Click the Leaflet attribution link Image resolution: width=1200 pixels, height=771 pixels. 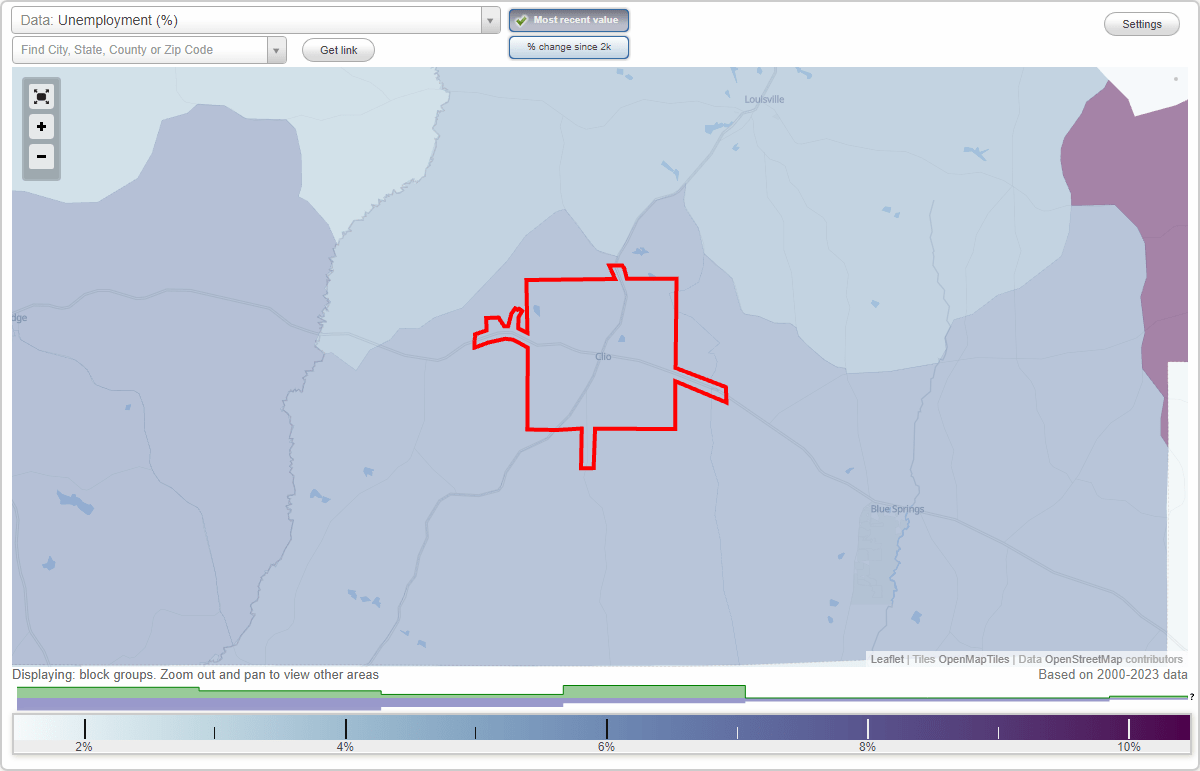click(887, 659)
